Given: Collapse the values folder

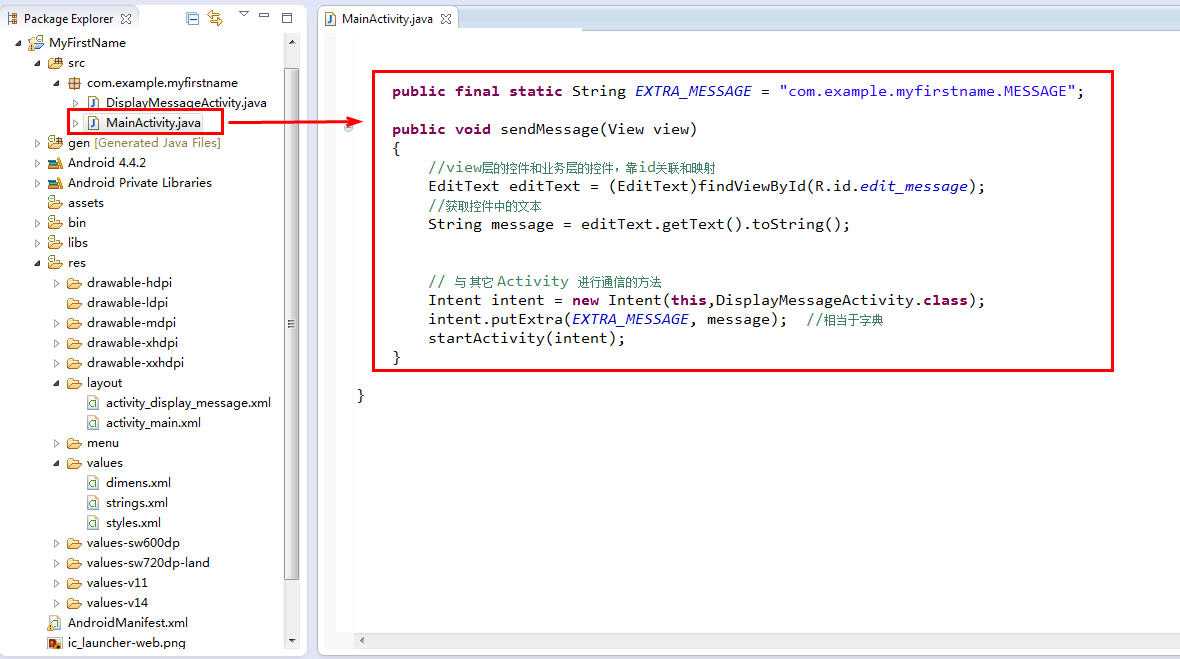Looking at the screenshot, I should [x=56, y=463].
